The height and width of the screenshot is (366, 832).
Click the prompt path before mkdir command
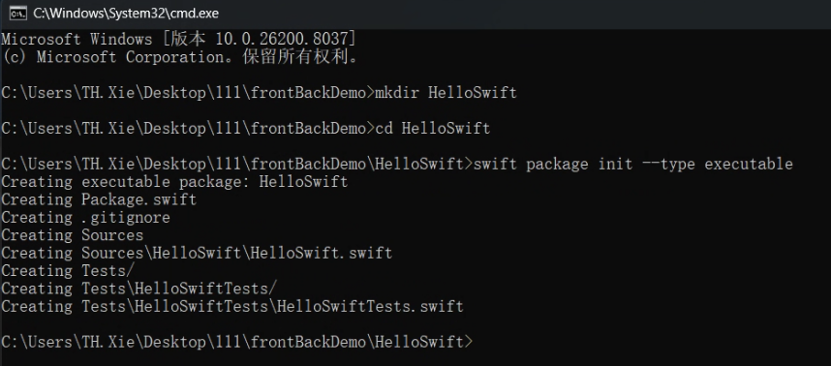pyautogui.click(x=188, y=93)
